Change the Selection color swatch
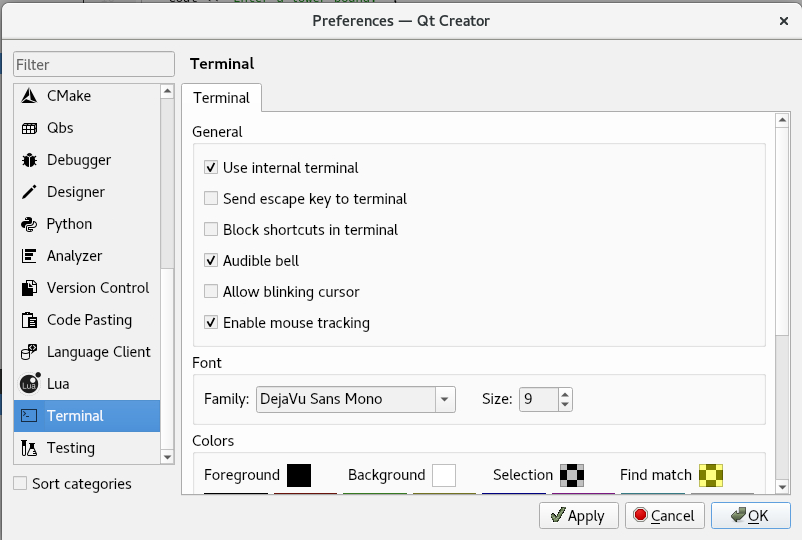 (x=572, y=475)
